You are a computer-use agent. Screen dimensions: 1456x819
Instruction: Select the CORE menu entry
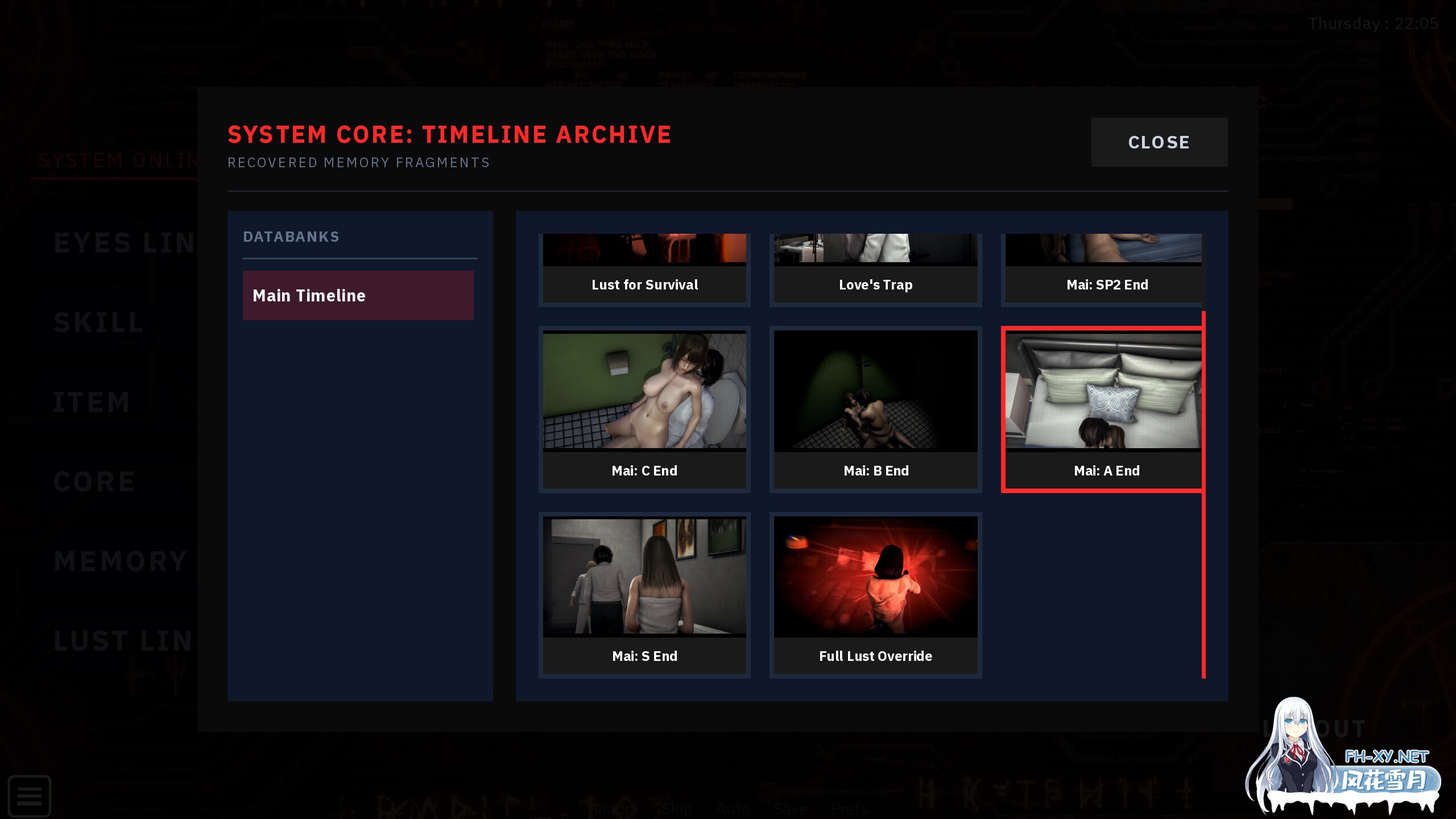(94, 482)
